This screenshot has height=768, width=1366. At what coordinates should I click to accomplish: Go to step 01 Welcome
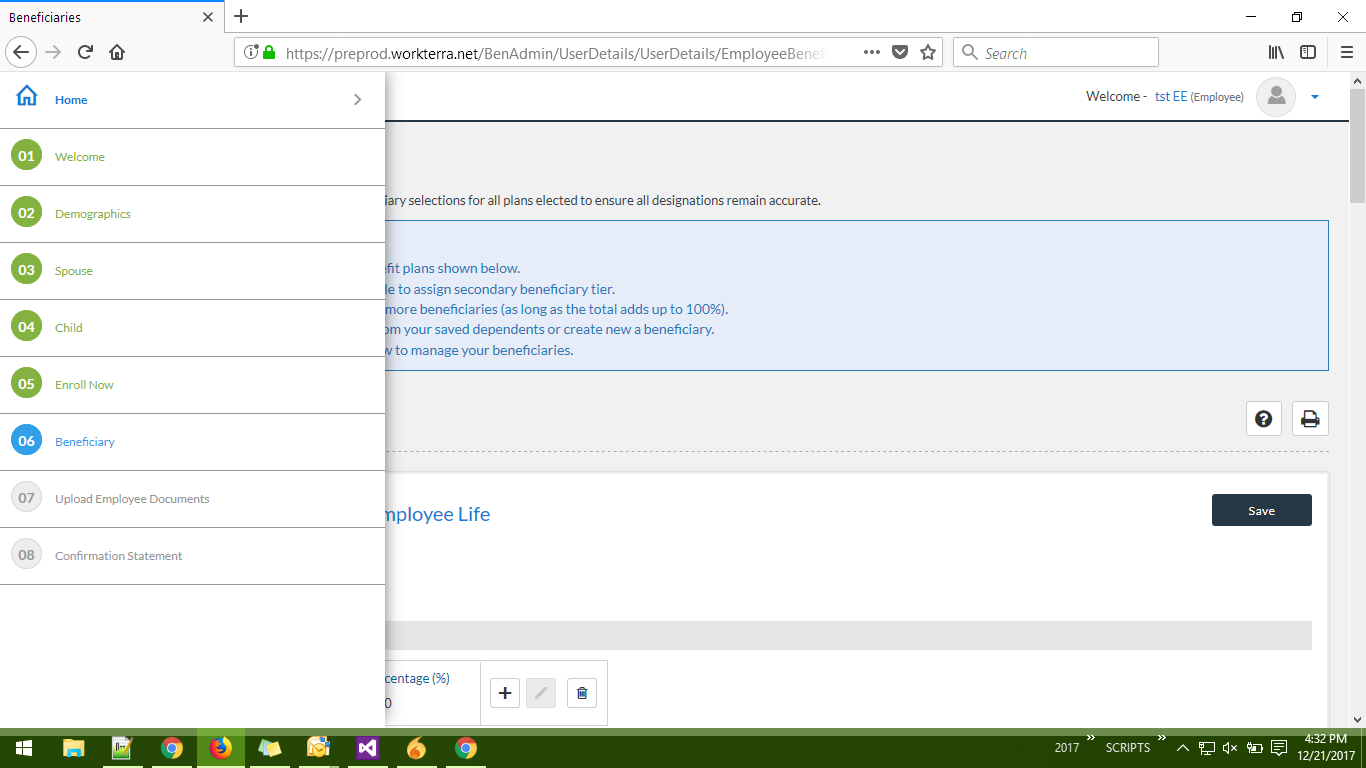pos(192,157)
